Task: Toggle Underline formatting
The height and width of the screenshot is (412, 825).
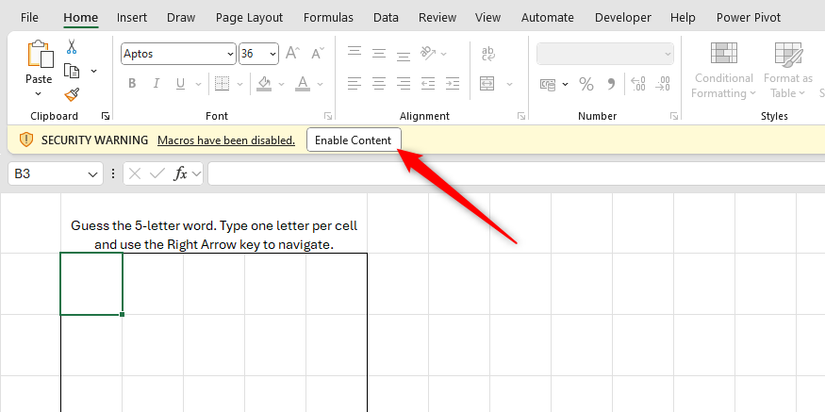Action: coord(180,84)
